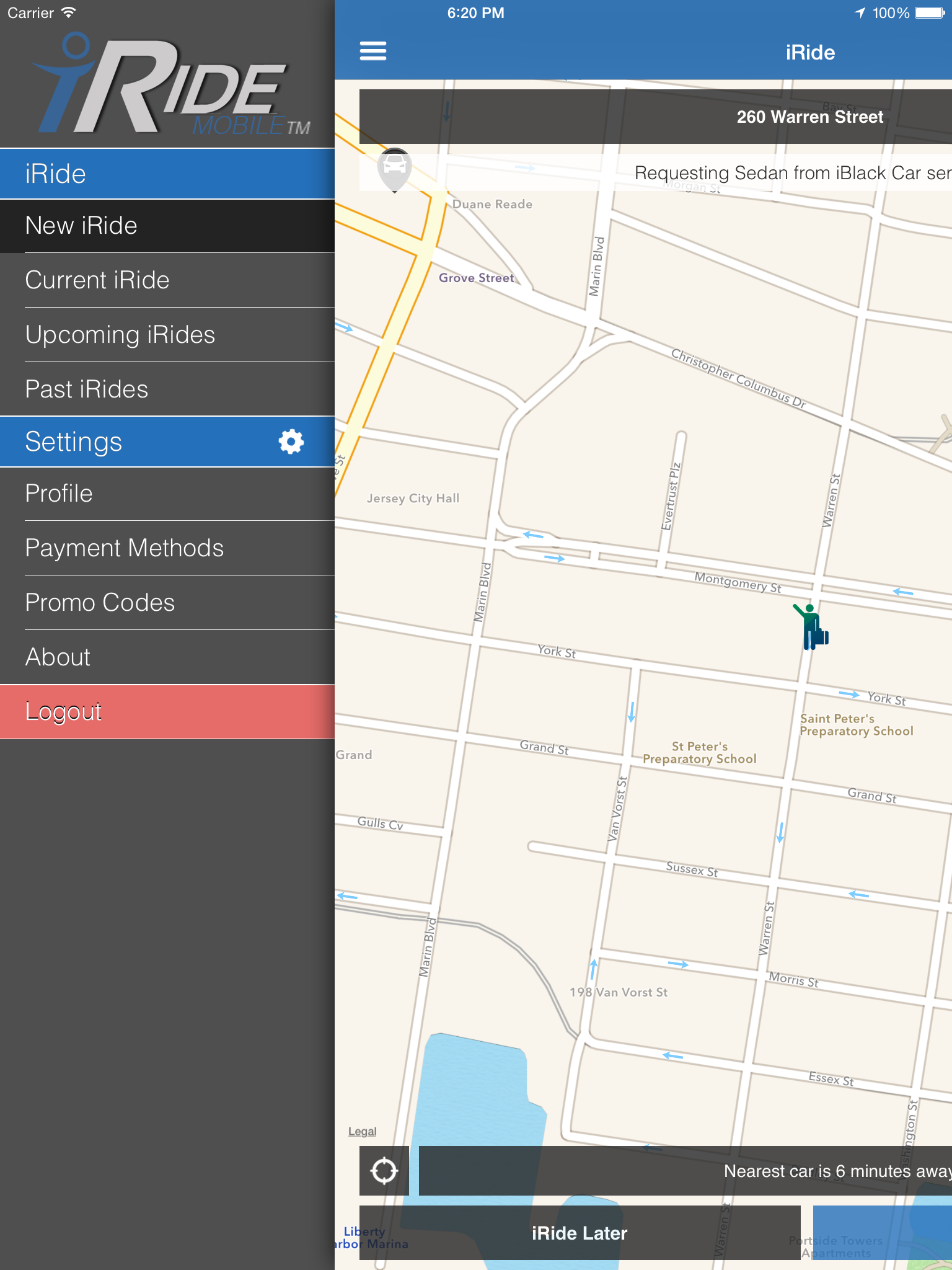Tap the Gulls Cv label
This screenshot has width=952, height=1270.
pos(380,823)
